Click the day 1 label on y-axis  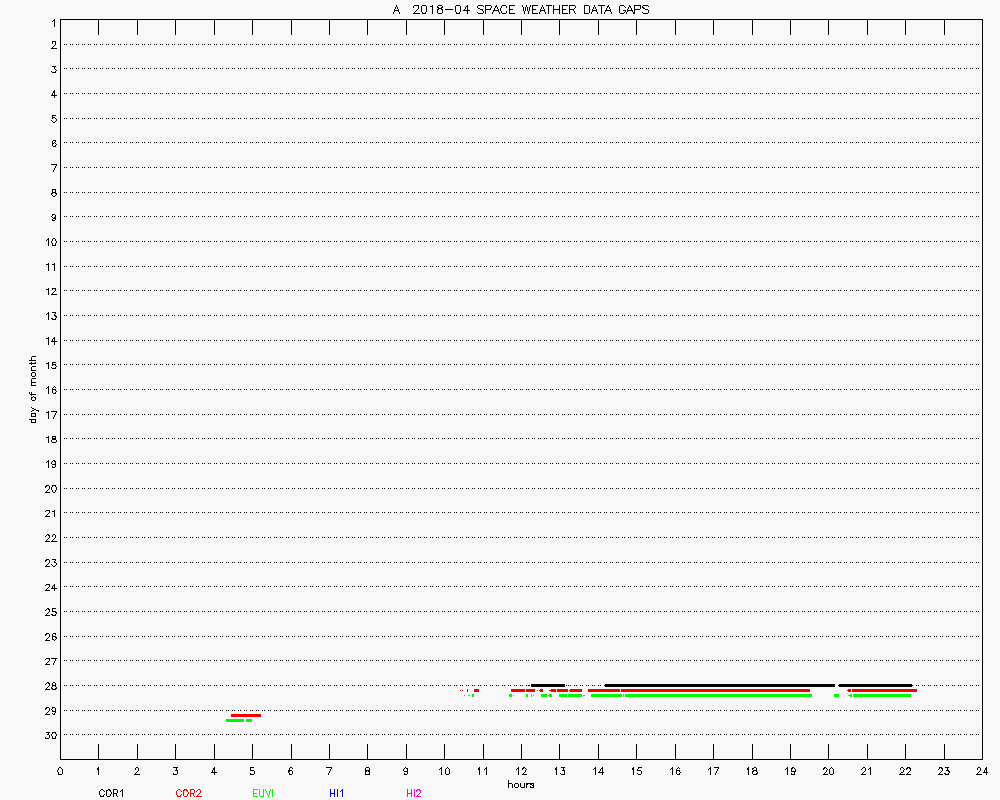(50, 21)
